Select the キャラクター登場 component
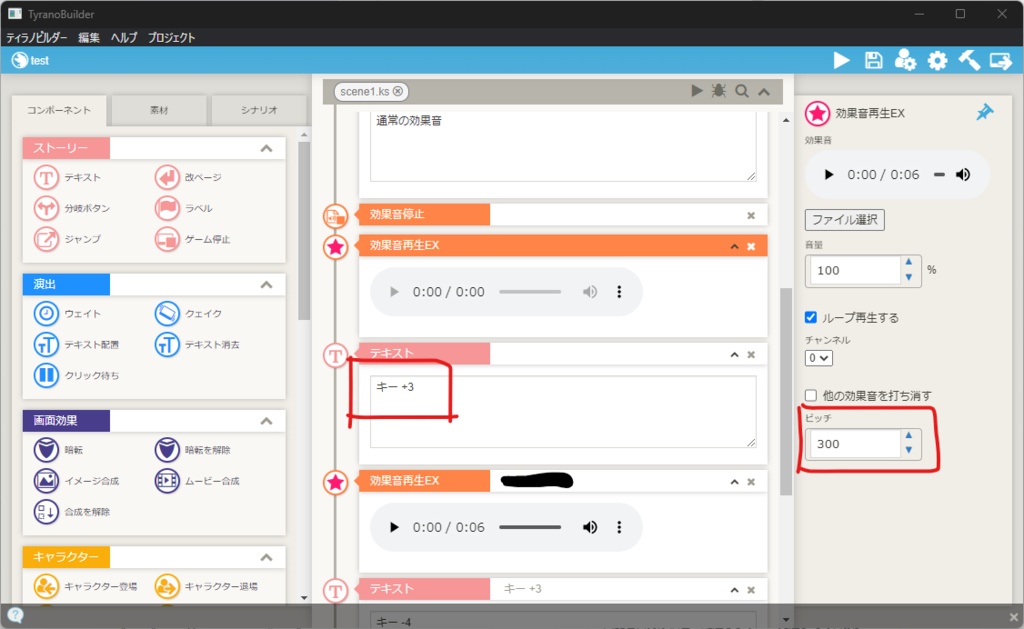This screenshot has height=629, width=1024. pos(86,587)
